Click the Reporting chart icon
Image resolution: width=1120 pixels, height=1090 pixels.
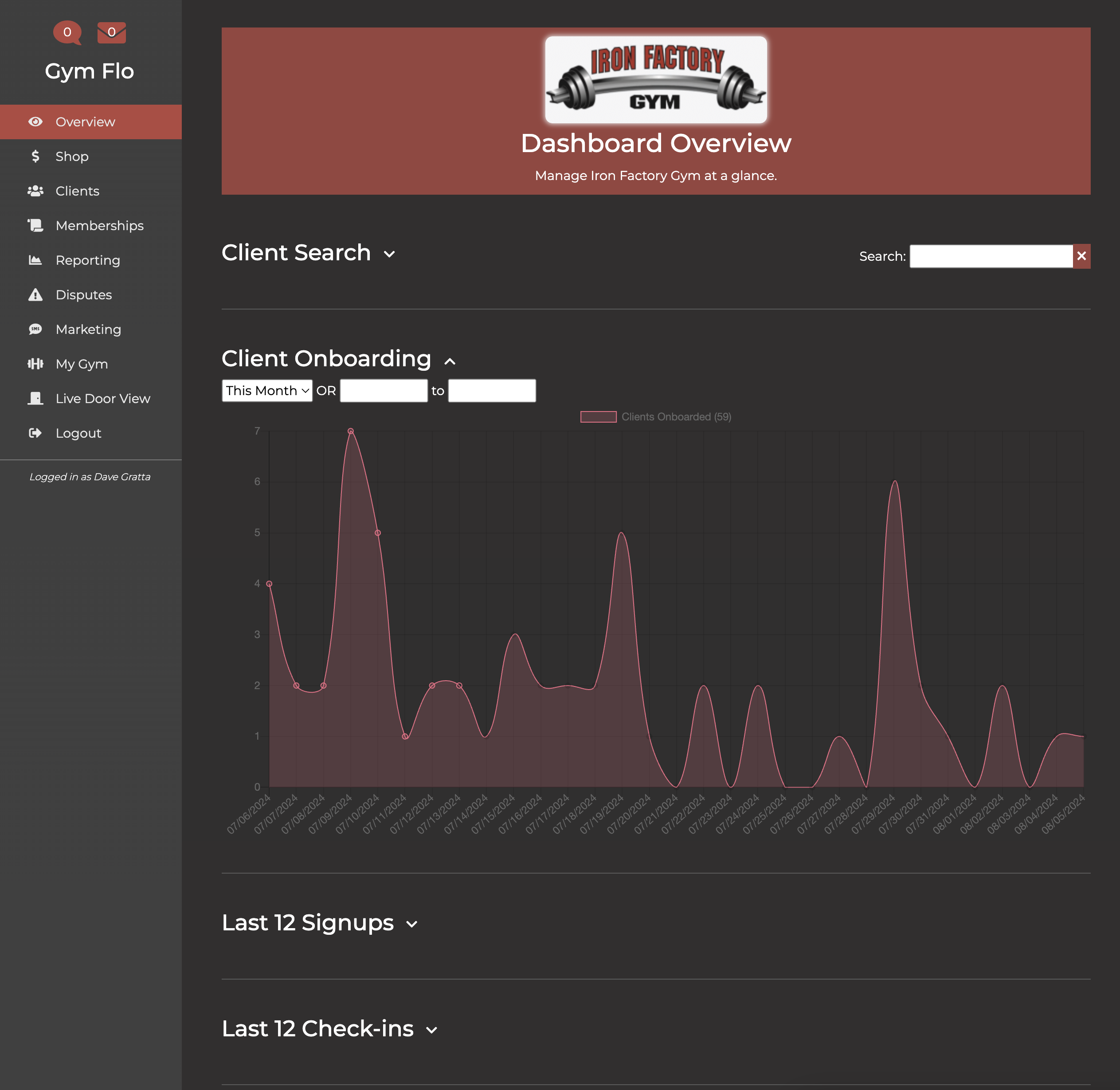click(x=35, y=260)
